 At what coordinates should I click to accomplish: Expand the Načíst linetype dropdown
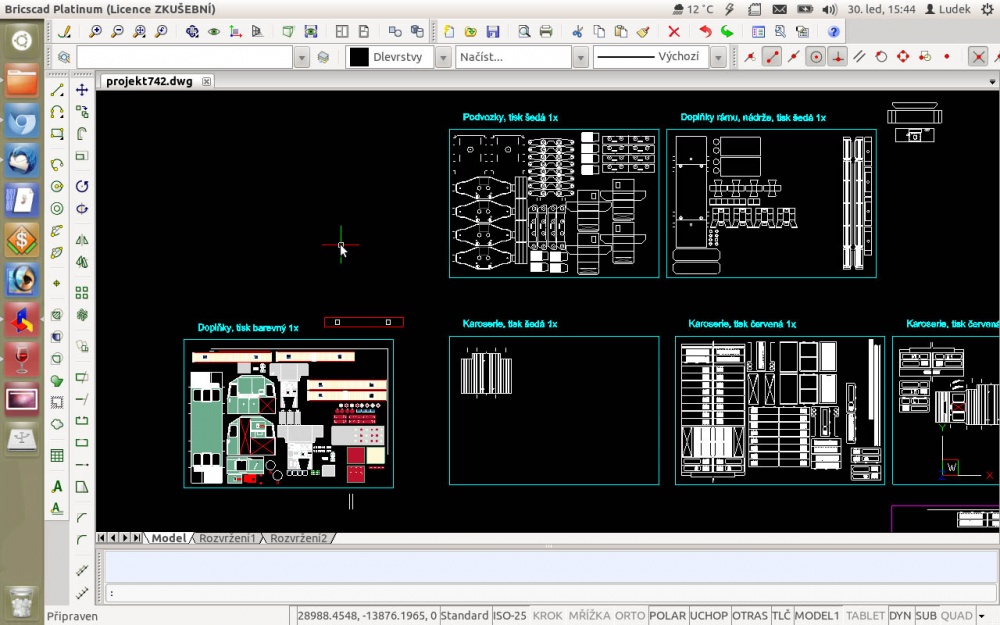point(580,57)
